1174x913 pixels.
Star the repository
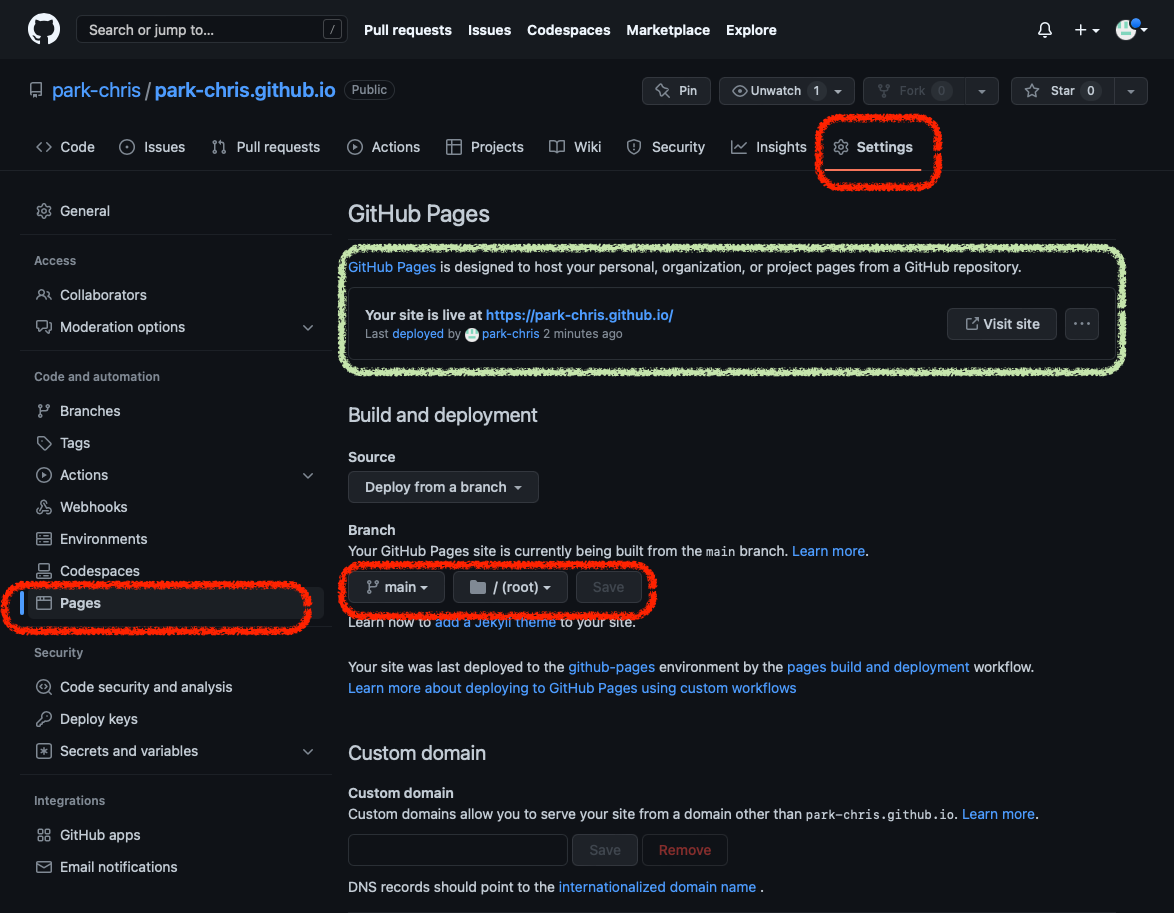click(x=1062, y=91)
